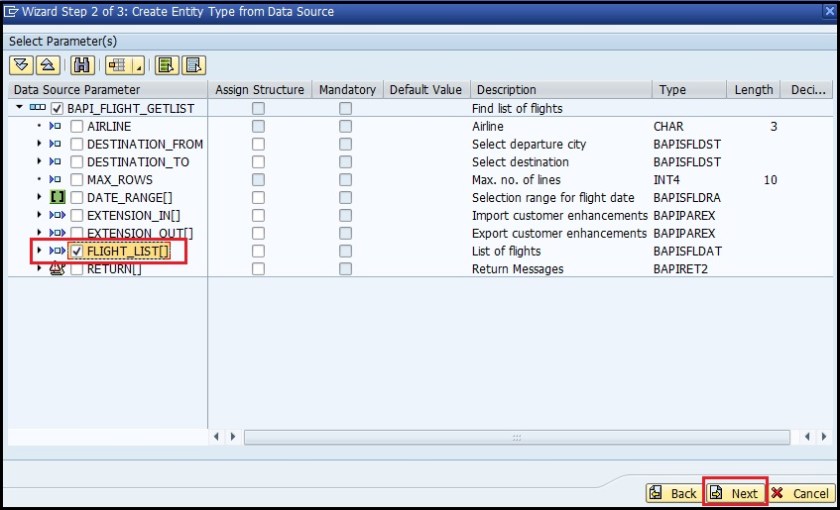The image size is (840, 510).
Task: Click the left scroll arrow of tree pane
Action: [x=216, y=437]
